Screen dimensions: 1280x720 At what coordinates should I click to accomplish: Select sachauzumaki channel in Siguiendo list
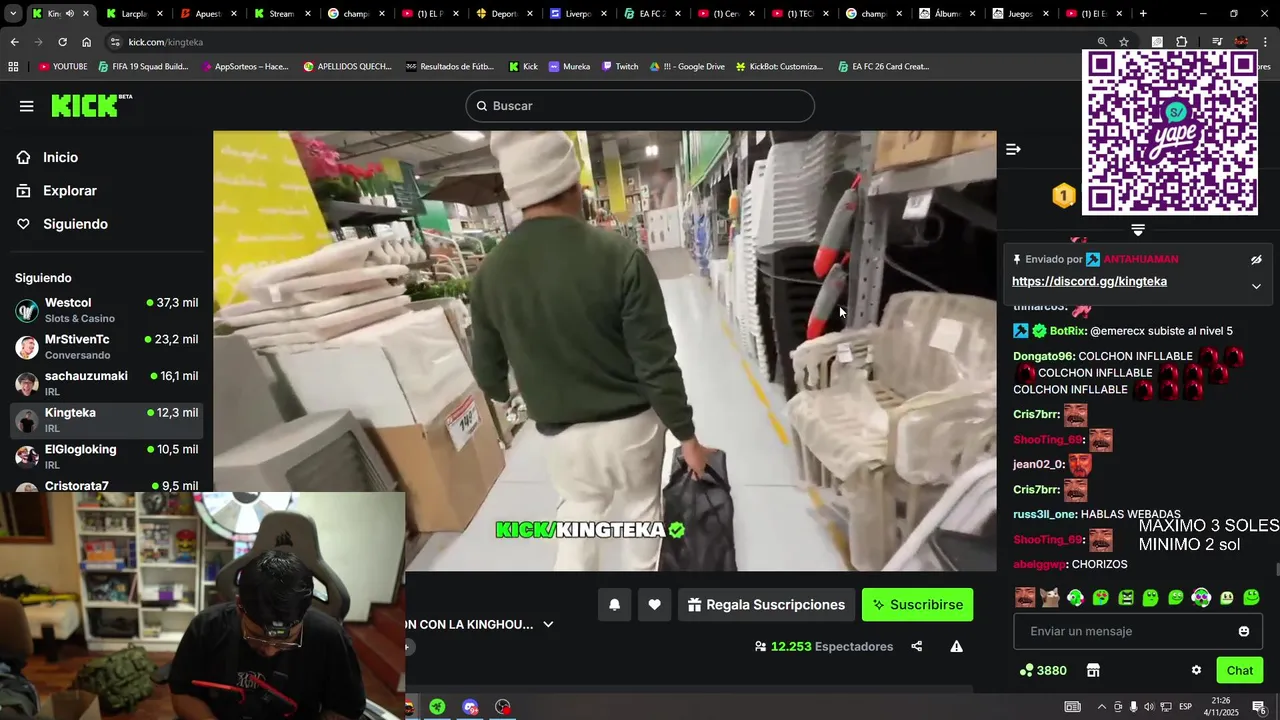click(107, 383)
